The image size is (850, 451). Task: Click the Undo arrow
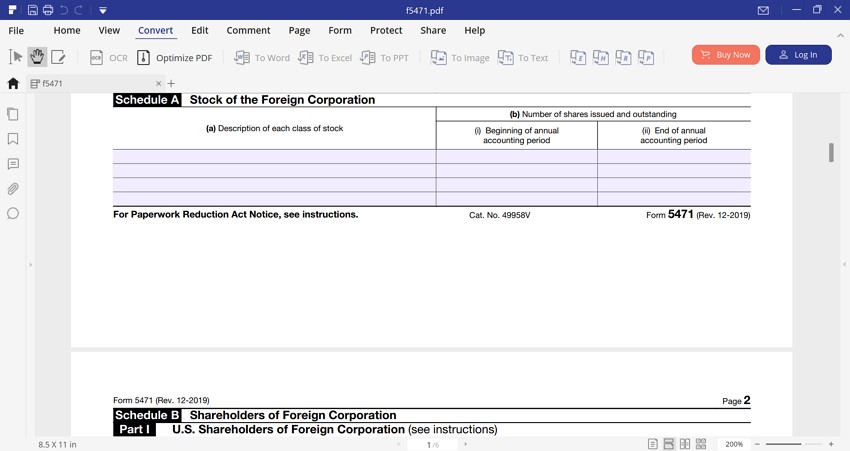coord(63,10)
